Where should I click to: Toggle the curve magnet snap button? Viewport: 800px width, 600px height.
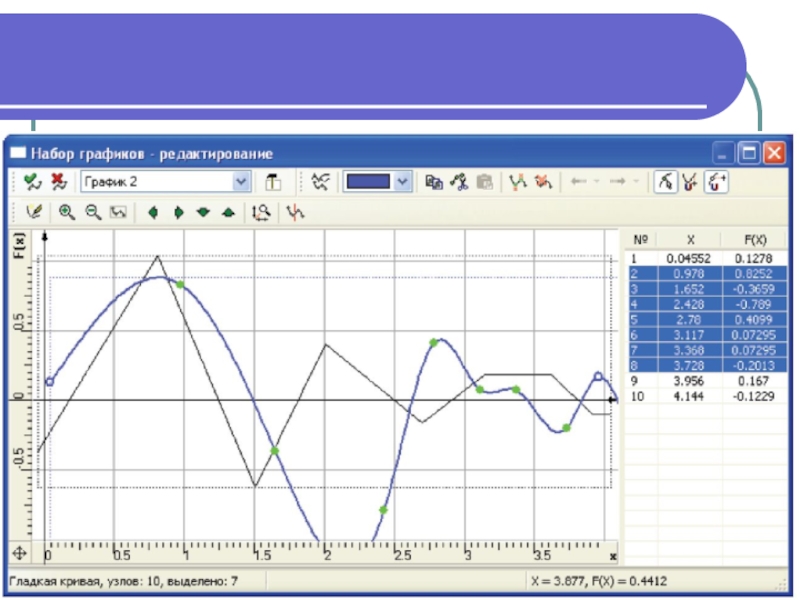point(717,182)
